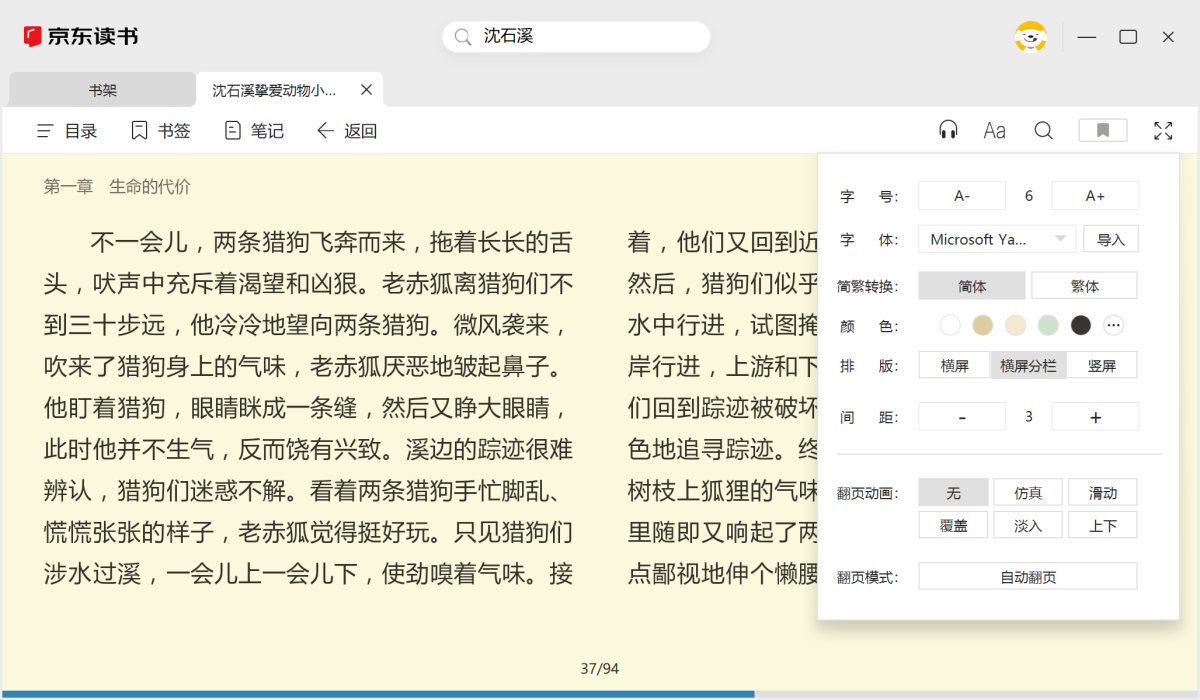The height and width of the screenshot is (700, 1200).
Task: Click the headphones listen-to-book icon
Action: pyautogui.click(x=948, y=130)
